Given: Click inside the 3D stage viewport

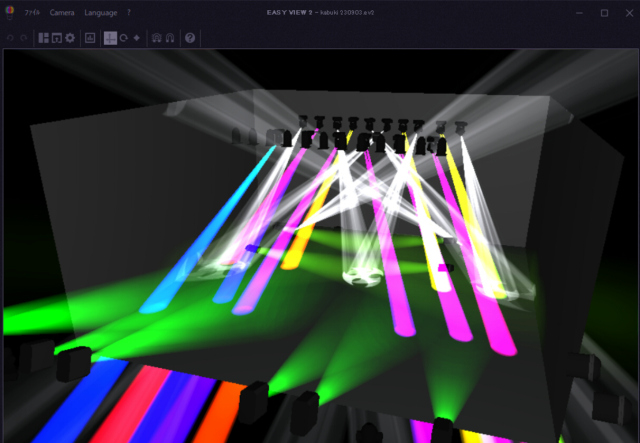Looking at the screenshot, I should pos(320,250).
